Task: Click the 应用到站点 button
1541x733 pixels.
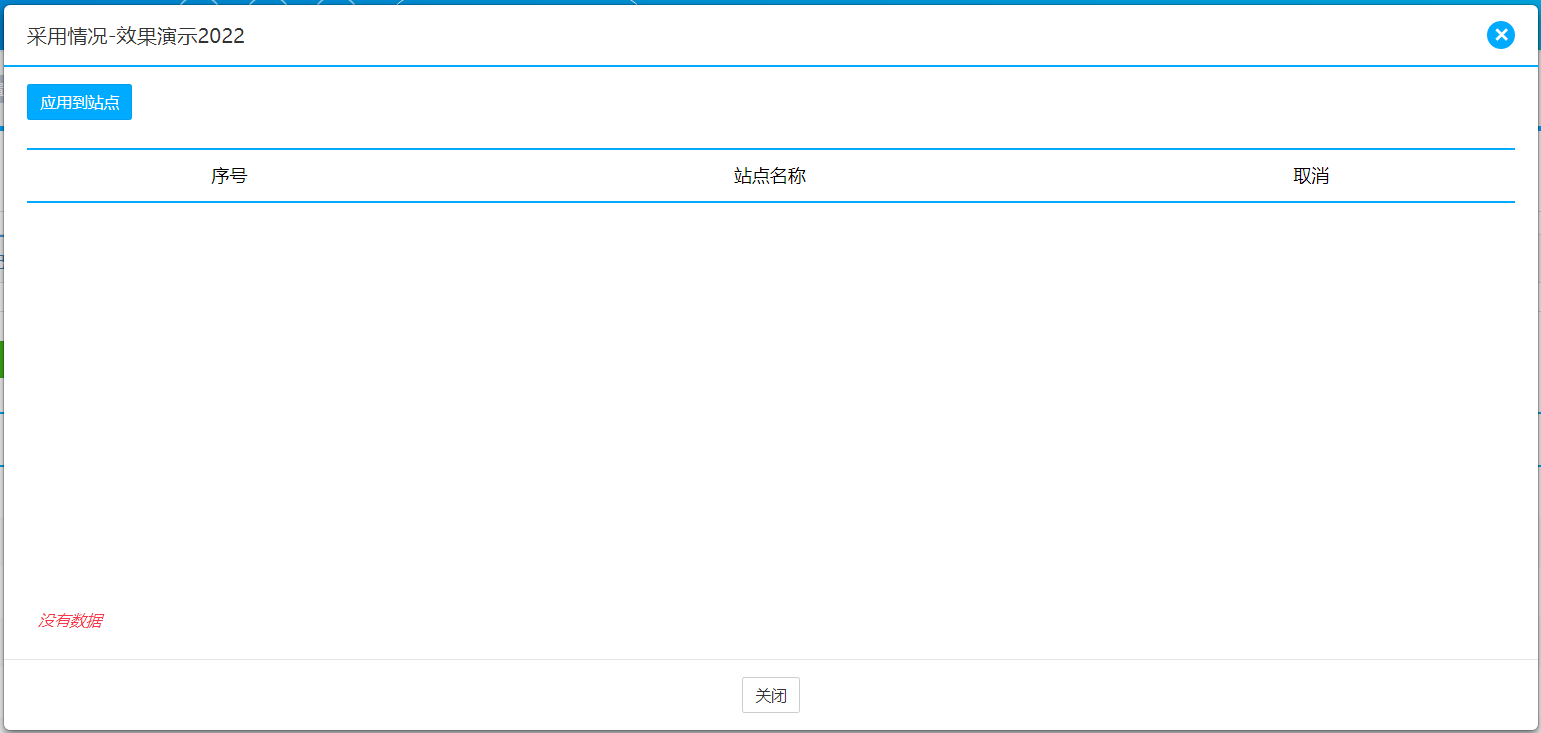Action: [x=79, y=103]
